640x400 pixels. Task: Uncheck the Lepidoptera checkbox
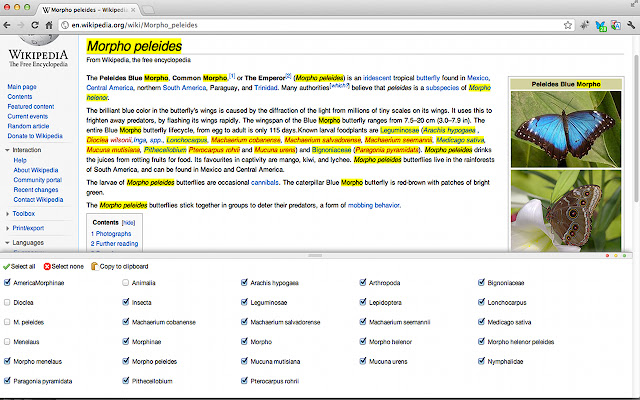point(362,302)
